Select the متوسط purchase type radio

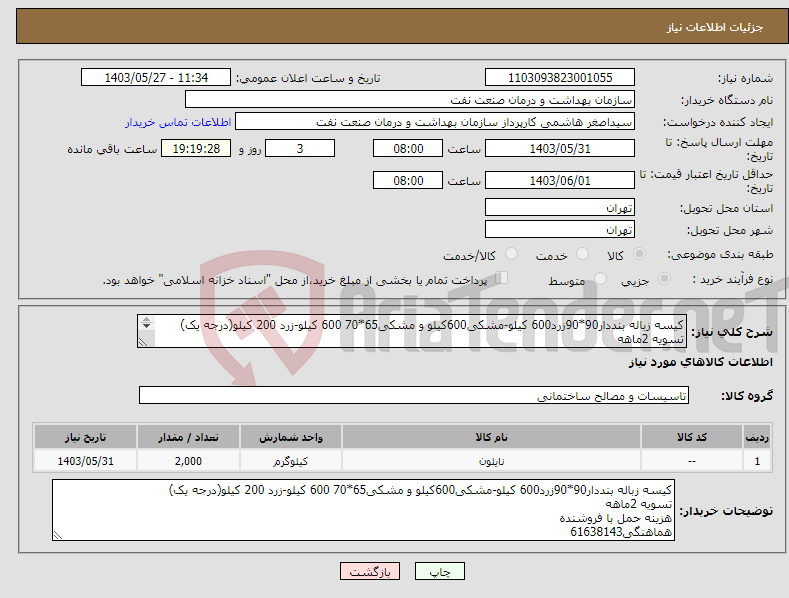pos(600,278)
